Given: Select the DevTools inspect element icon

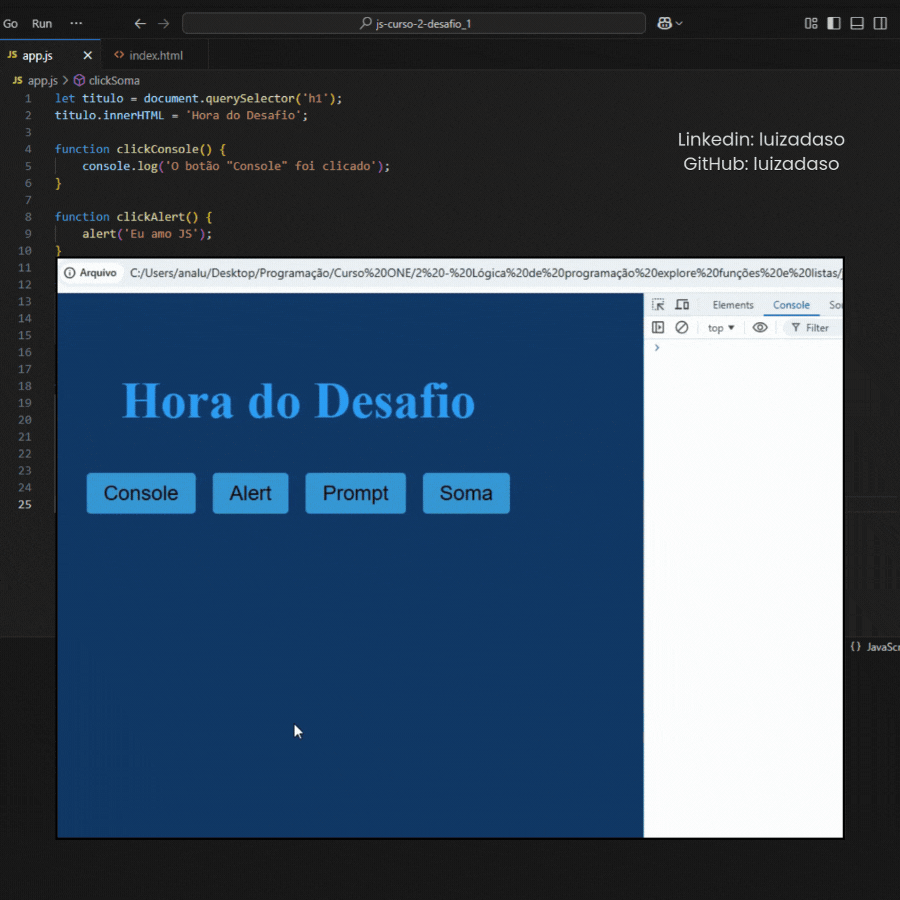Looking at the screenshot, I should 658,305.
